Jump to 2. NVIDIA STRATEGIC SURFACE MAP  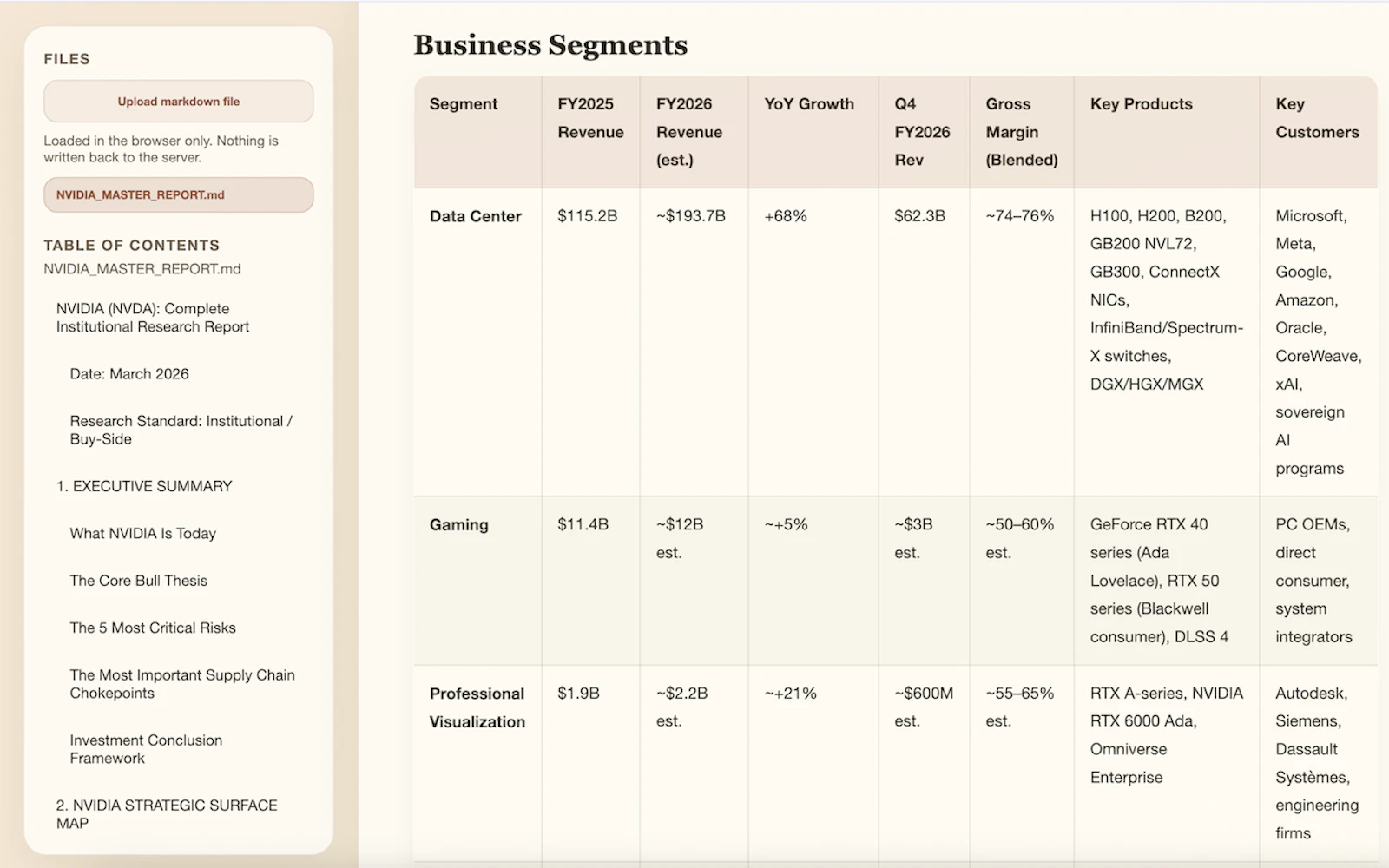(167, 814)
